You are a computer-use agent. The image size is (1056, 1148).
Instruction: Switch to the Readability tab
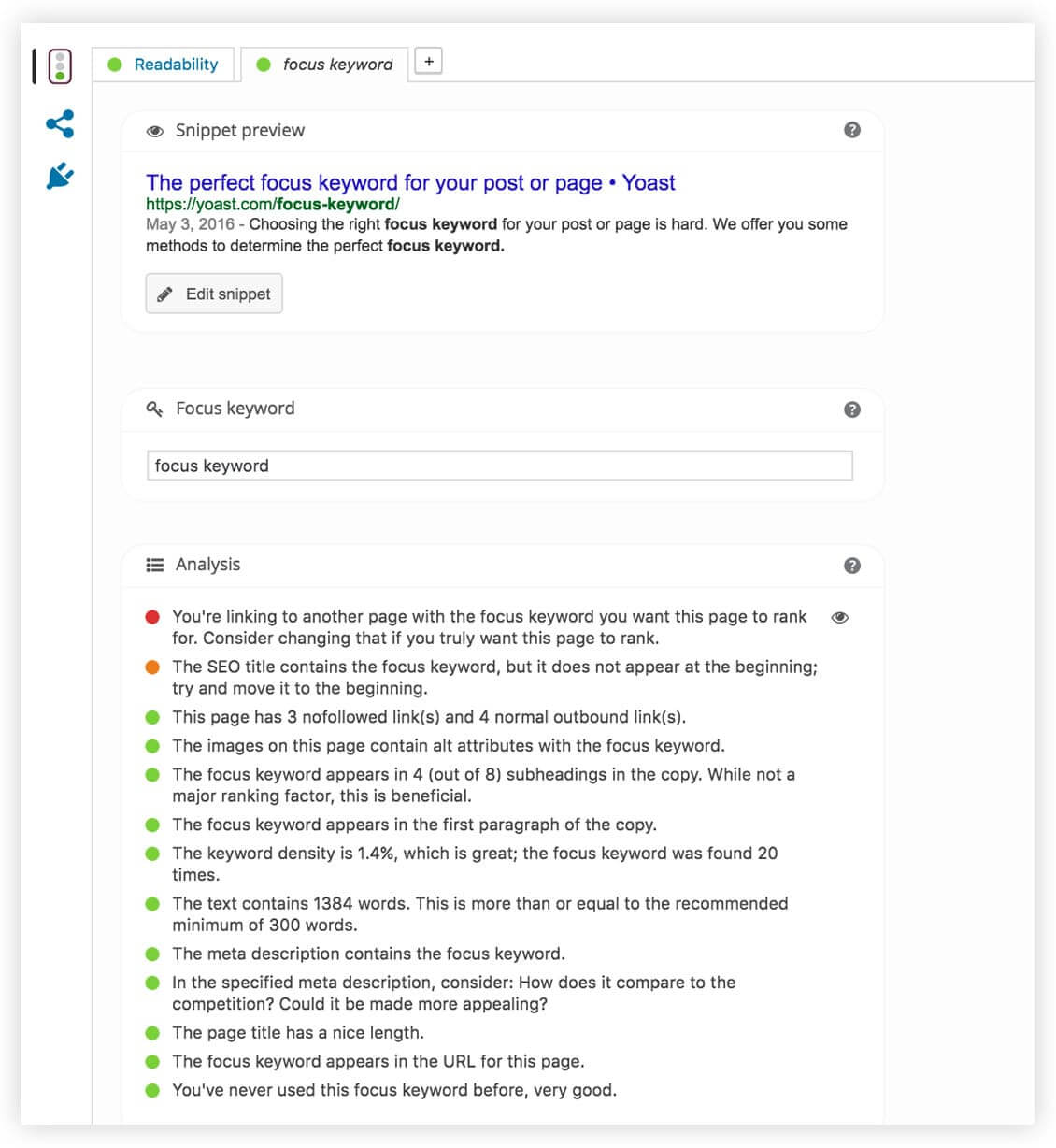tap(164, 65)
